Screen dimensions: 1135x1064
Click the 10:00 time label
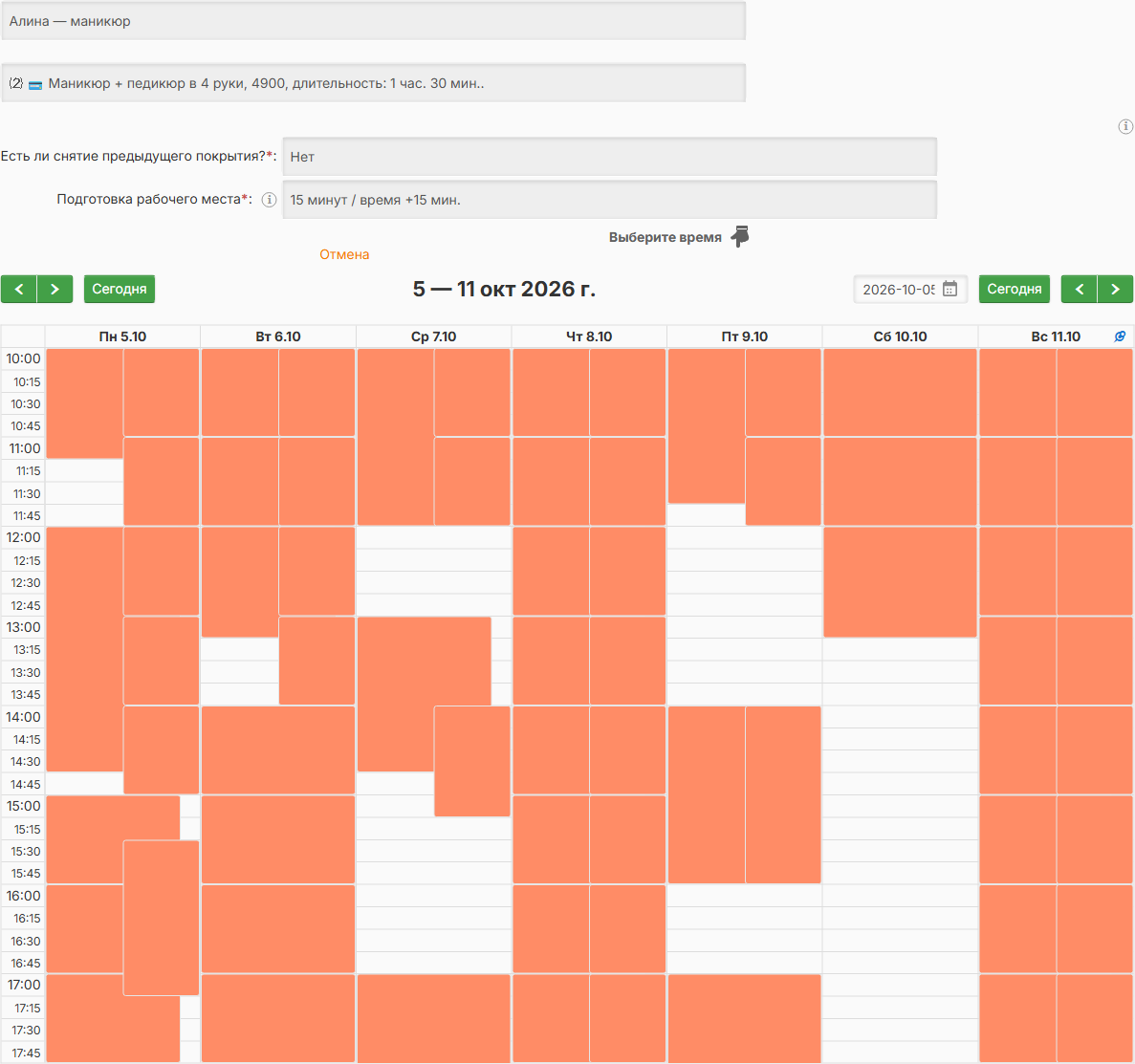[x=23, y=358]
